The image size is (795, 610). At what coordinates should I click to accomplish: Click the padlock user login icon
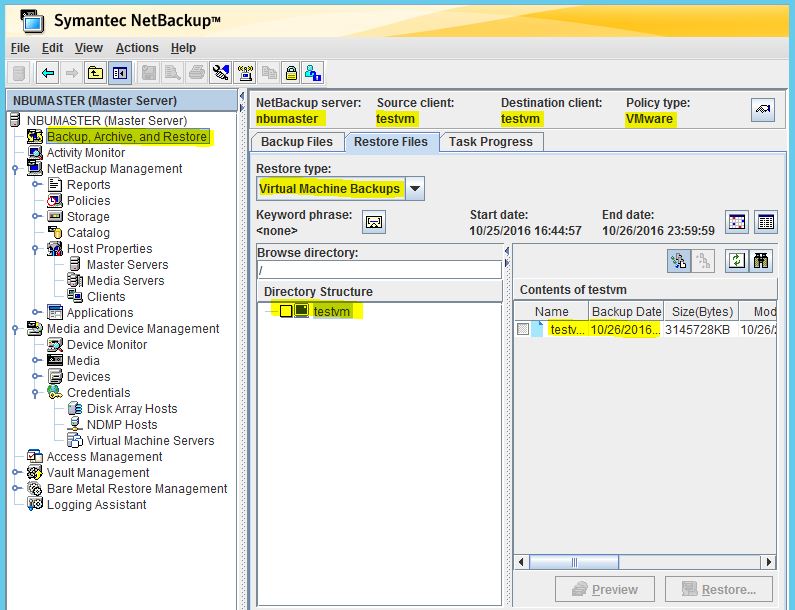click(x=313, y=74)
